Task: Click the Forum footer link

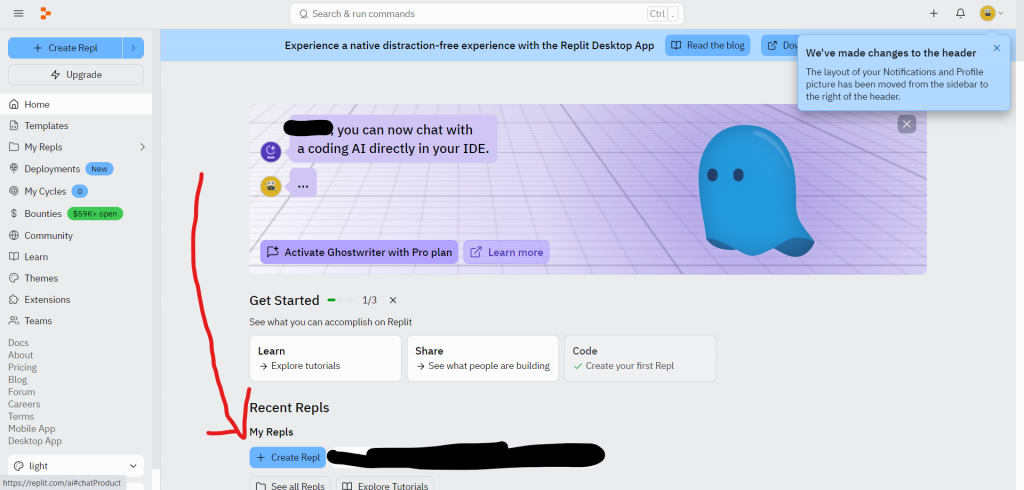Action: point(22,392)
